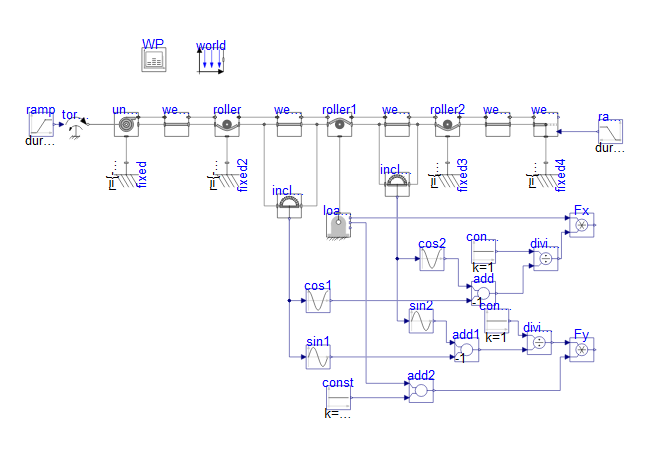Select the ramp source block at left

pyautogui.click(x=41, y=125)
